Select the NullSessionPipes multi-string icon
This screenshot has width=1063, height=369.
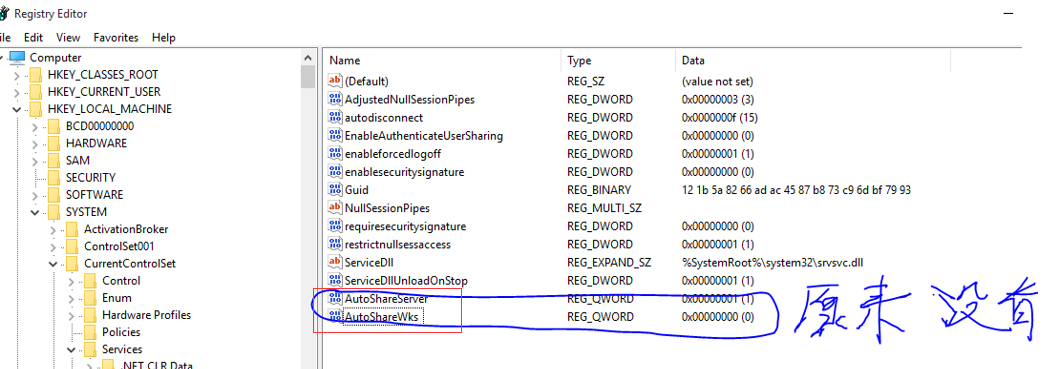pyautogui.click(x=335, y=208)
